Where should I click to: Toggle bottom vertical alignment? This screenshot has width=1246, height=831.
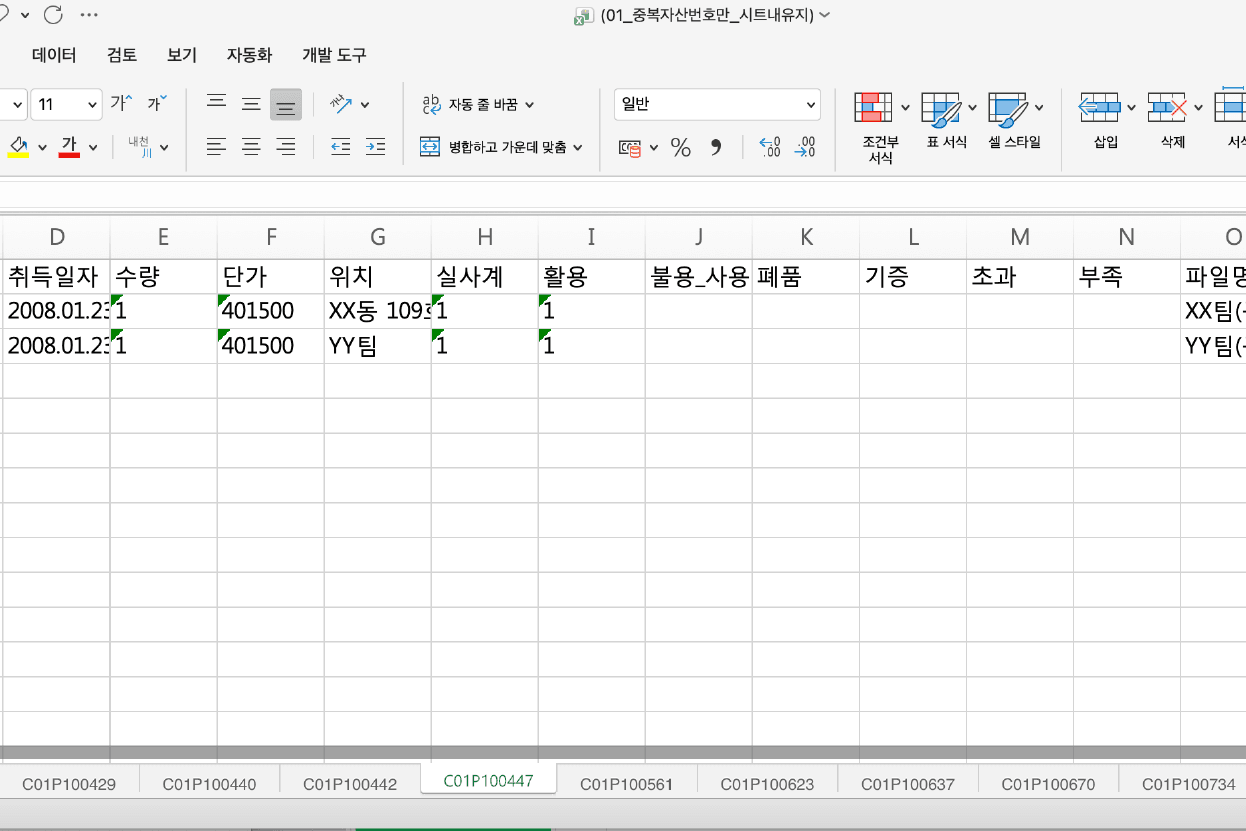[x=286, y=104]
